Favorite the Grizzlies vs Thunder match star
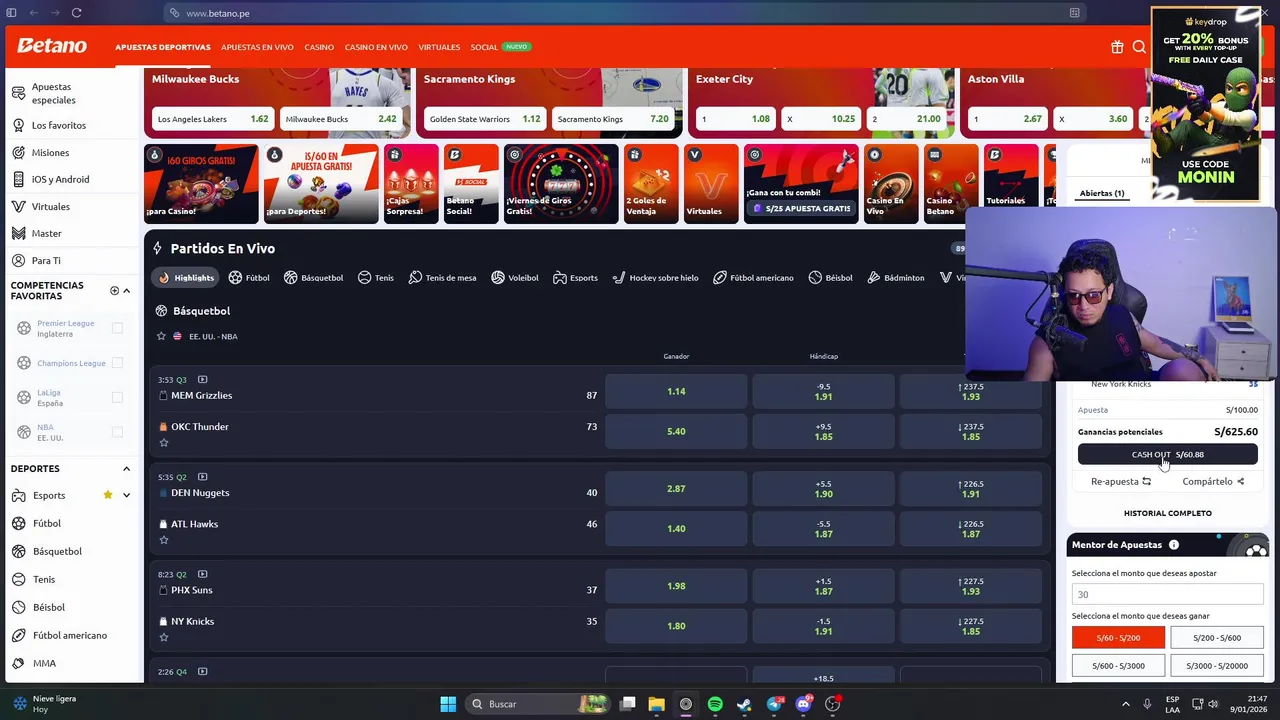Screen dimensions: 1280x720 (164, 443)
